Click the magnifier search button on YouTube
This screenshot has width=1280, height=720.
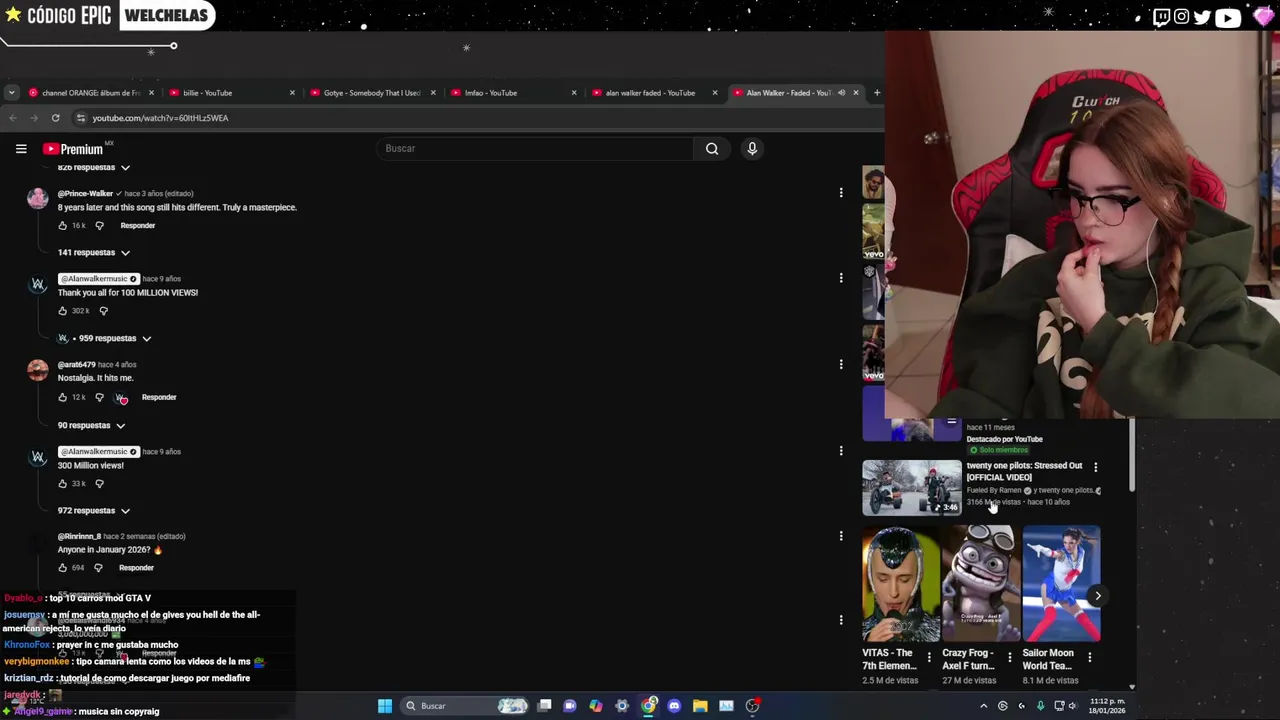pyautogui.click(x=712, y=149)
